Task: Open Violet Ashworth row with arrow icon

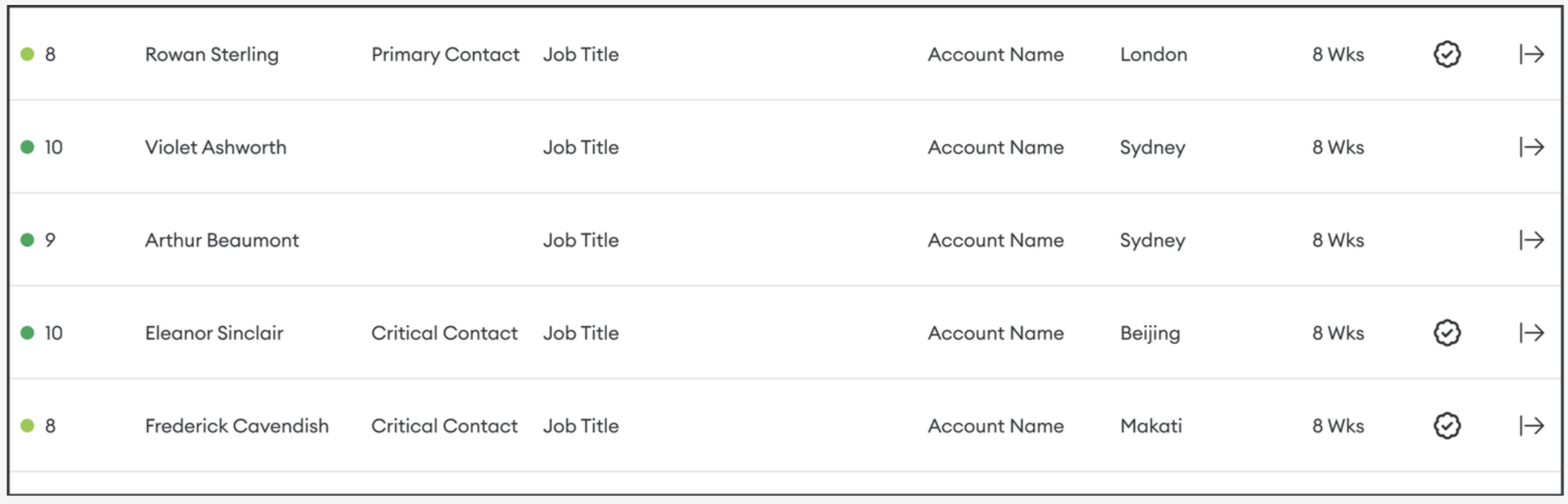Action: coord(1531,147)
